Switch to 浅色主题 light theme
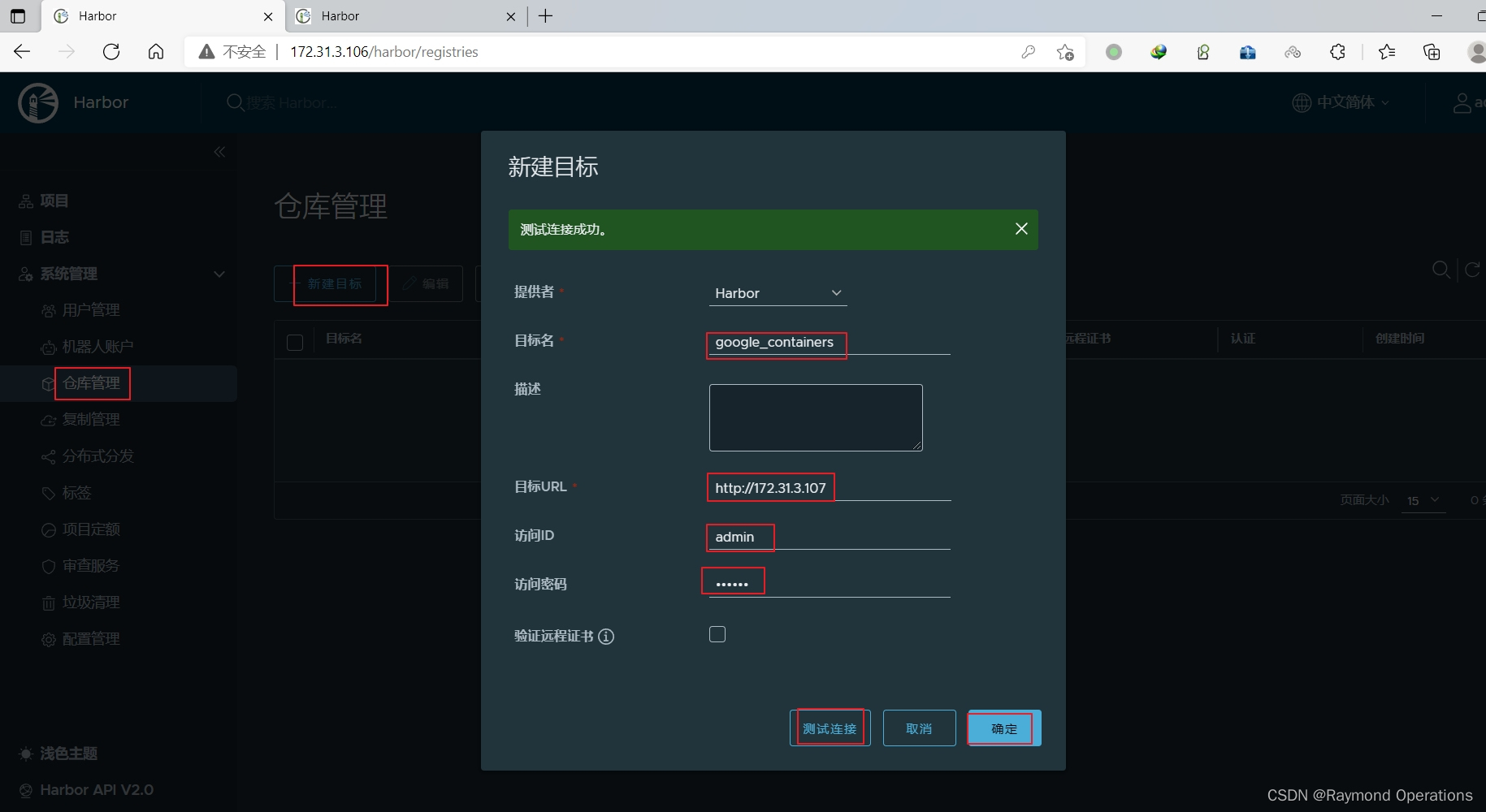The width and height of the screenshot is (1486, 812). point(58,754)
